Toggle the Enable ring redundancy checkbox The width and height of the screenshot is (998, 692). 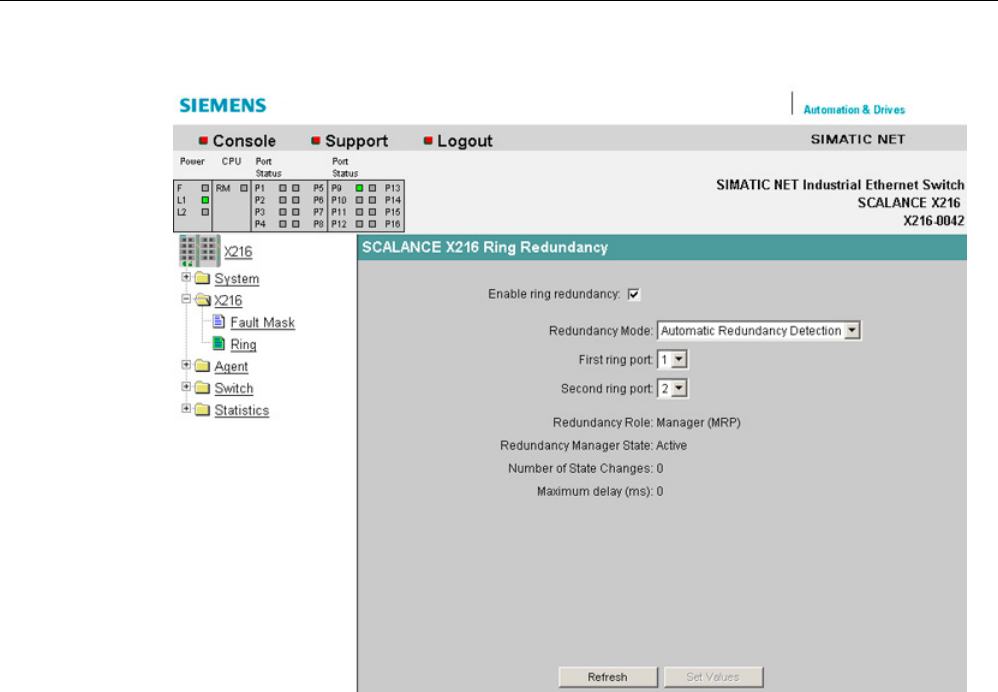tap(633, 294)
